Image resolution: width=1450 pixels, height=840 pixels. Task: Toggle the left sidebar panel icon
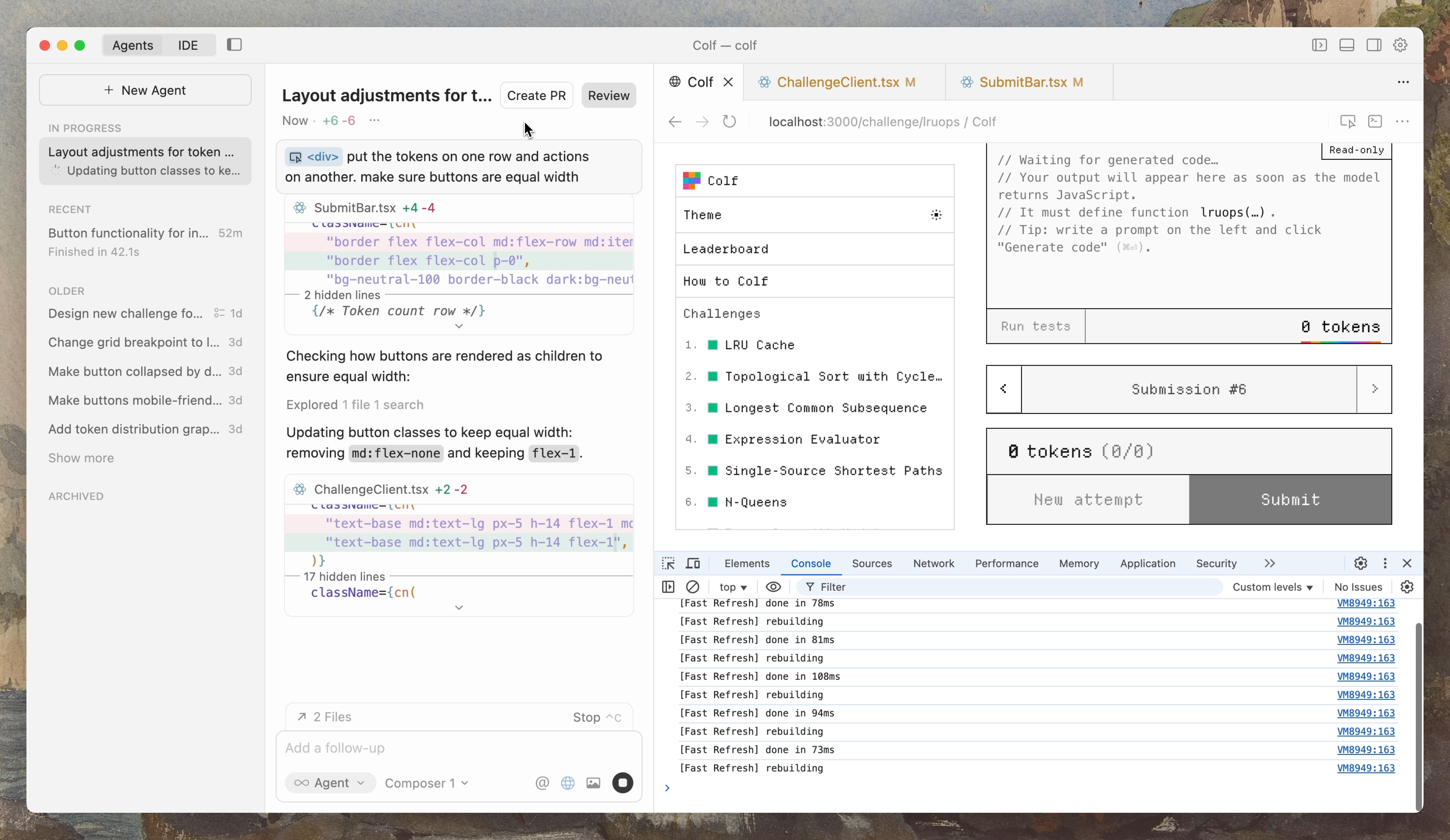(x=234, y=45)
